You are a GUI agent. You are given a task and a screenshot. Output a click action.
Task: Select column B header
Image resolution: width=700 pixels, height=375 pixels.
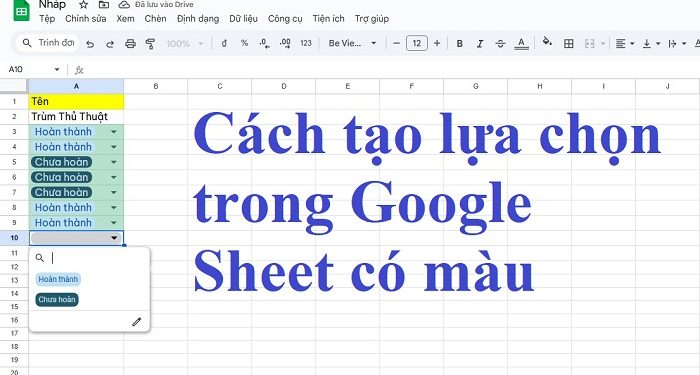pyautogui.click(x=156, y=86)
